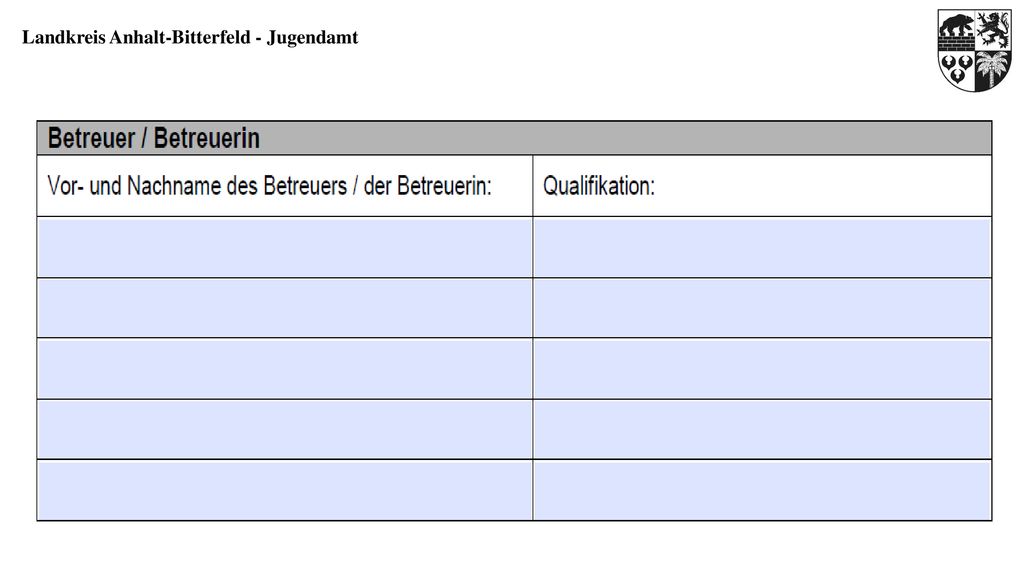Select second Betreuer name input field
The width and height of the screenshot is (1024, 576).
285,308
